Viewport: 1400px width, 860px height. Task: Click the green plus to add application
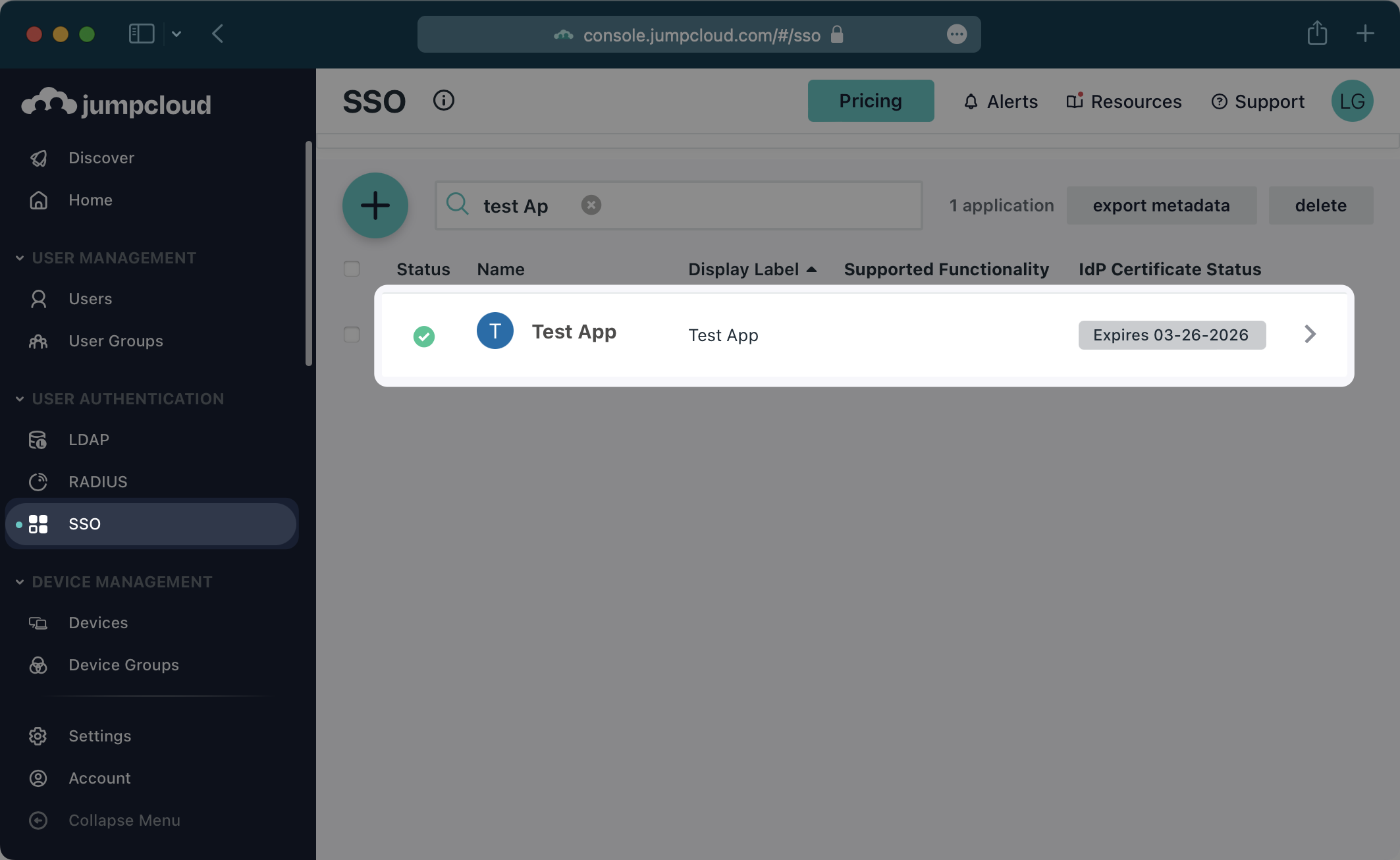coord(375,205)
